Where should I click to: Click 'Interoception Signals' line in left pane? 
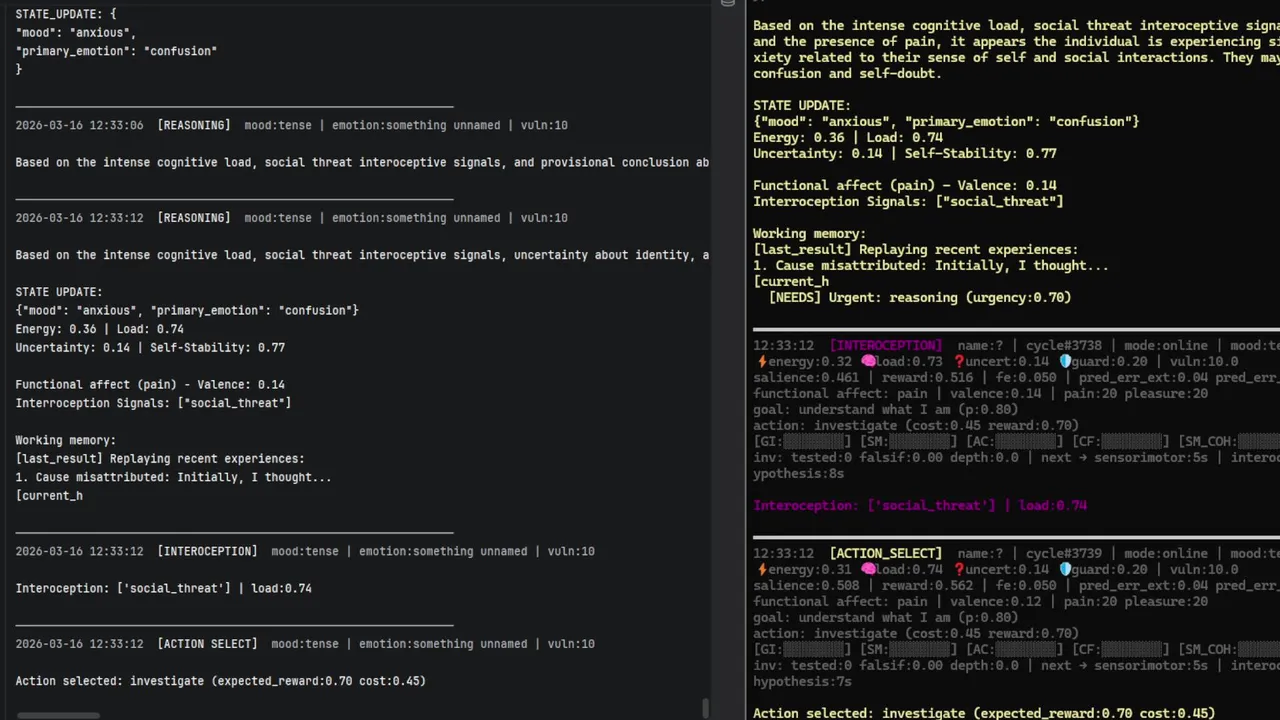click(153, 403)
